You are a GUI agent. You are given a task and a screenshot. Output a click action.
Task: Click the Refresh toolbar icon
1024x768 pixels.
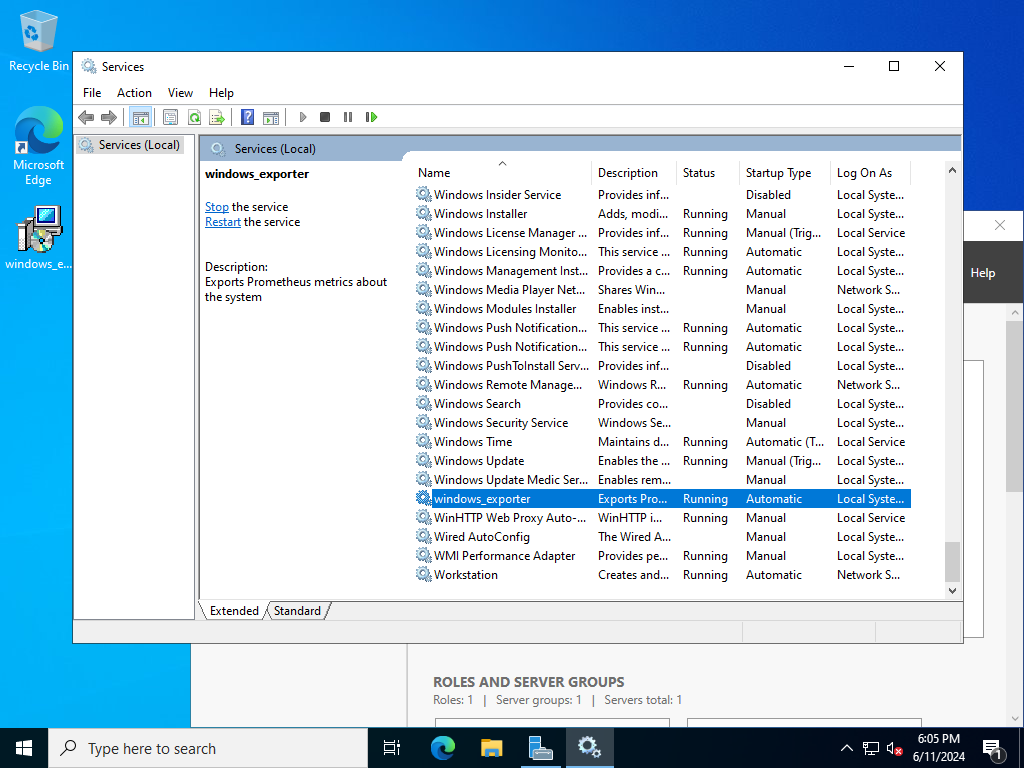click(194, 117)
